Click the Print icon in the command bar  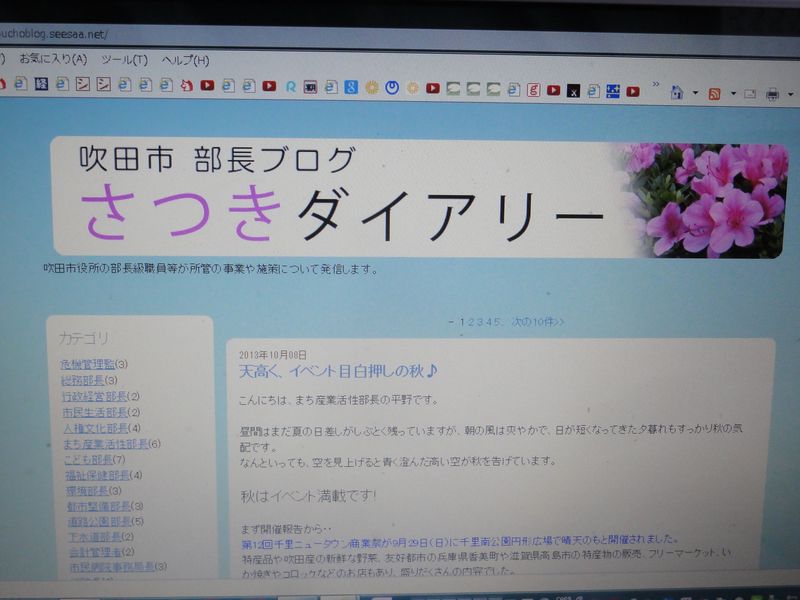[772, 94]
